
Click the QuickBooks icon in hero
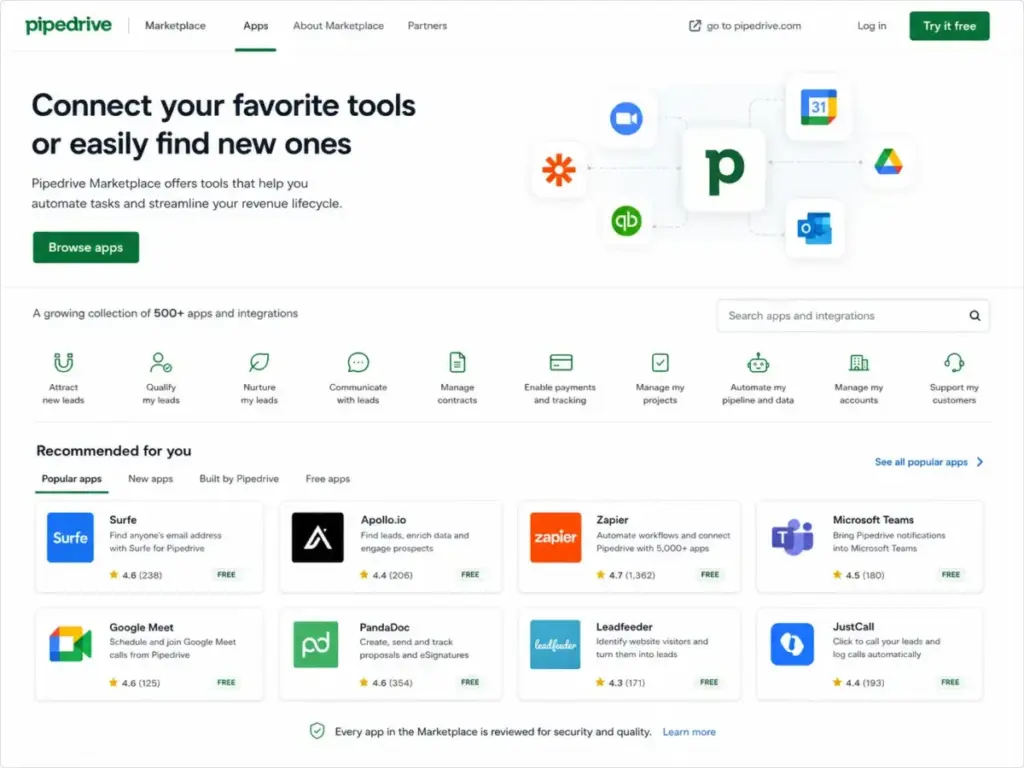coord(626,221)
